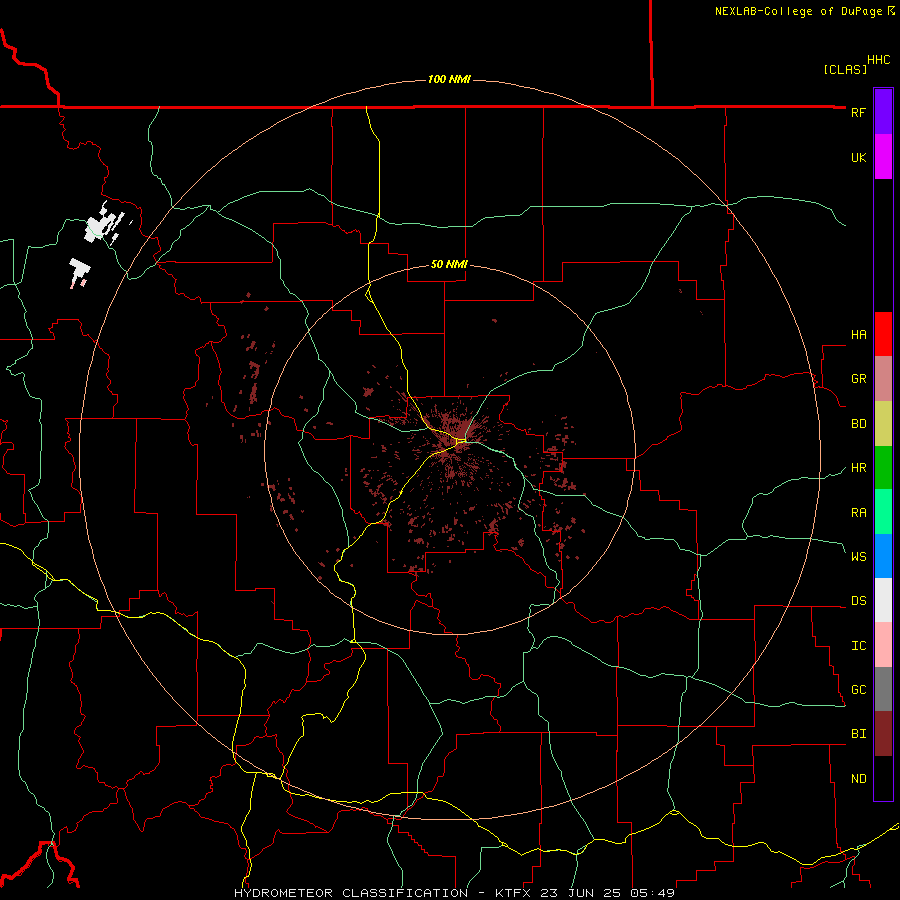
Task: Select the BD yellow color swatch
Action: click(883, 424)
